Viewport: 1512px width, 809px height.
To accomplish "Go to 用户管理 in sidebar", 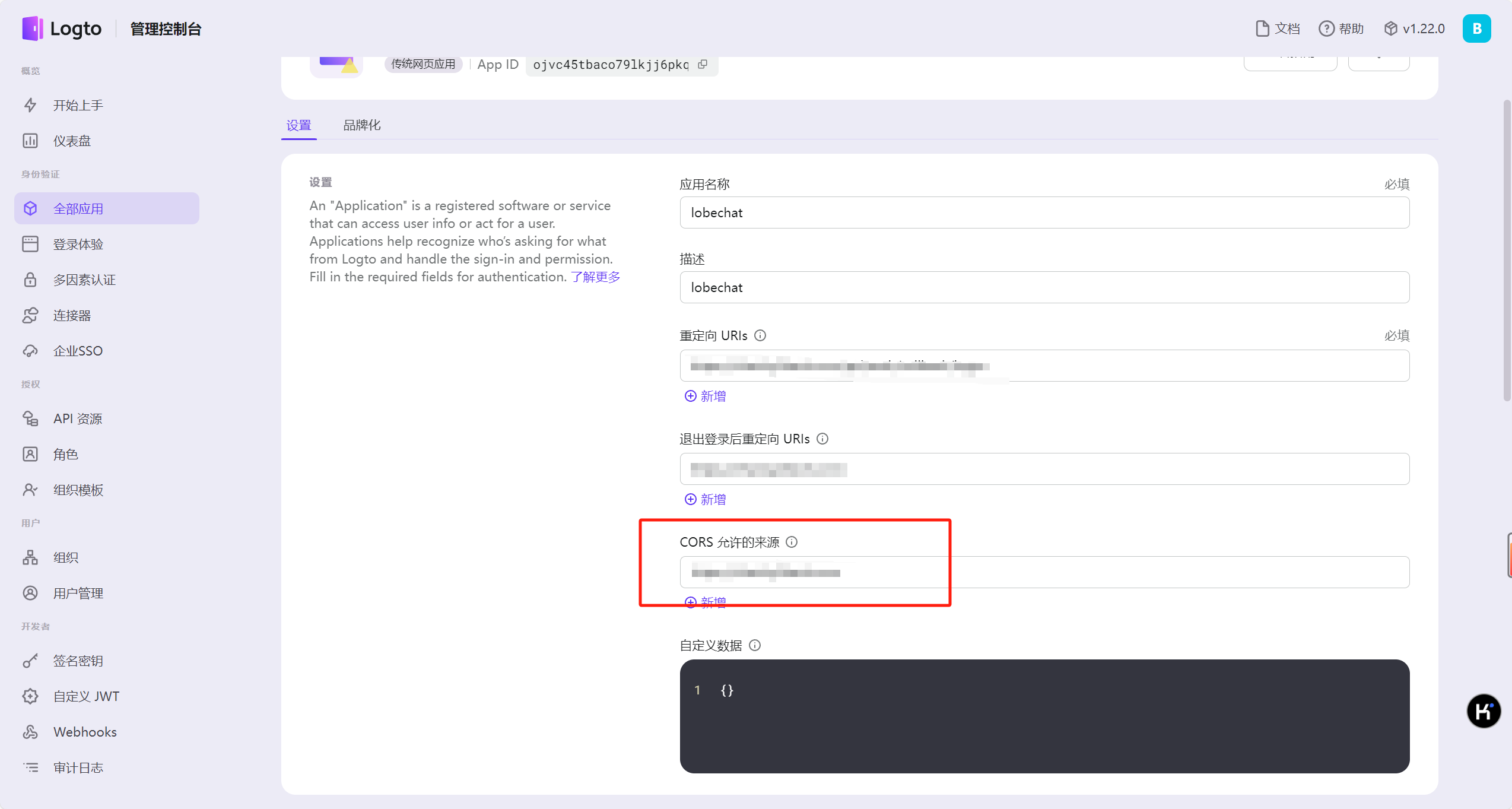I will coord(107,593).
